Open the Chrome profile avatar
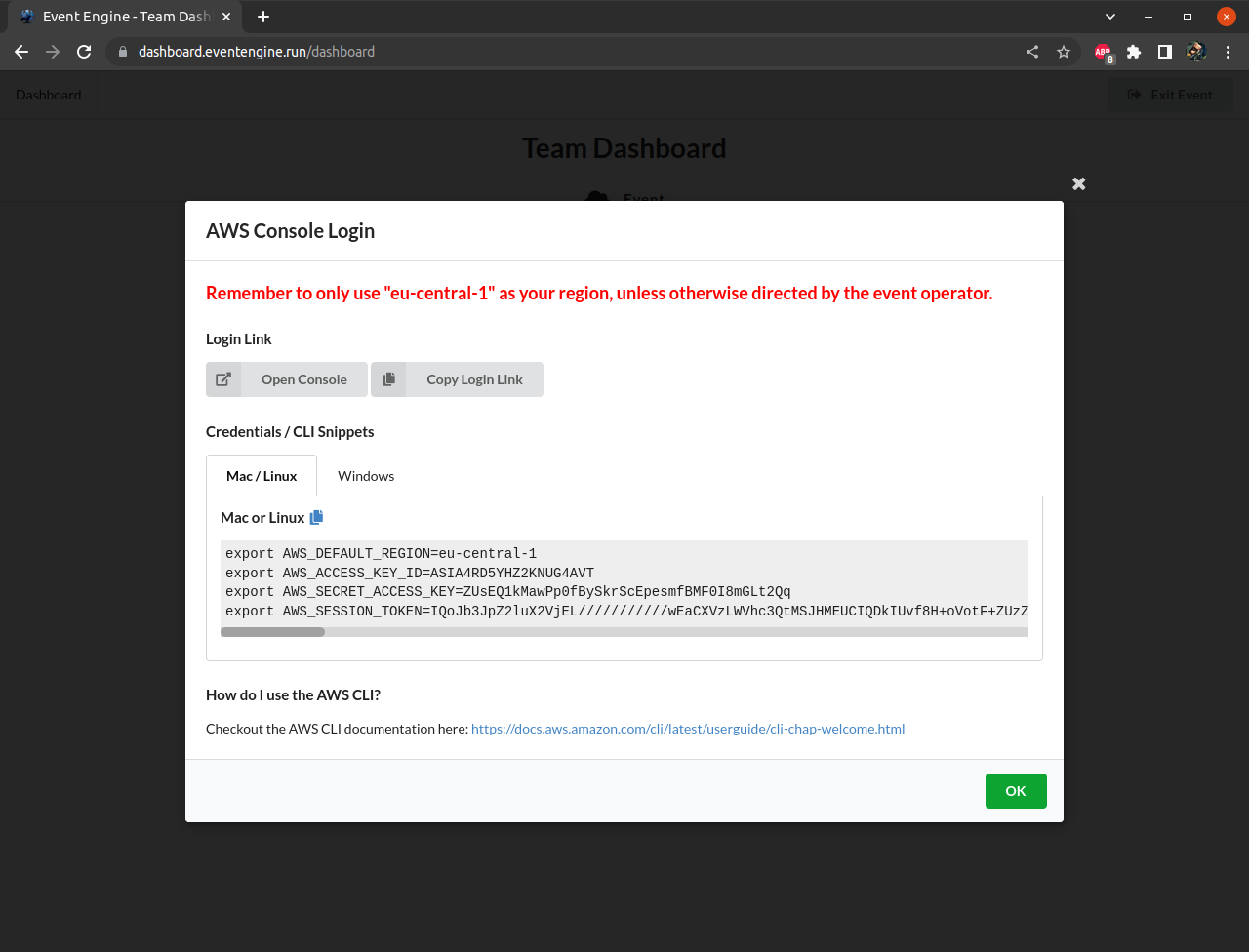Image resolution: width=1249 pixels, height=952 pixels. click(x=1196, y=52)
